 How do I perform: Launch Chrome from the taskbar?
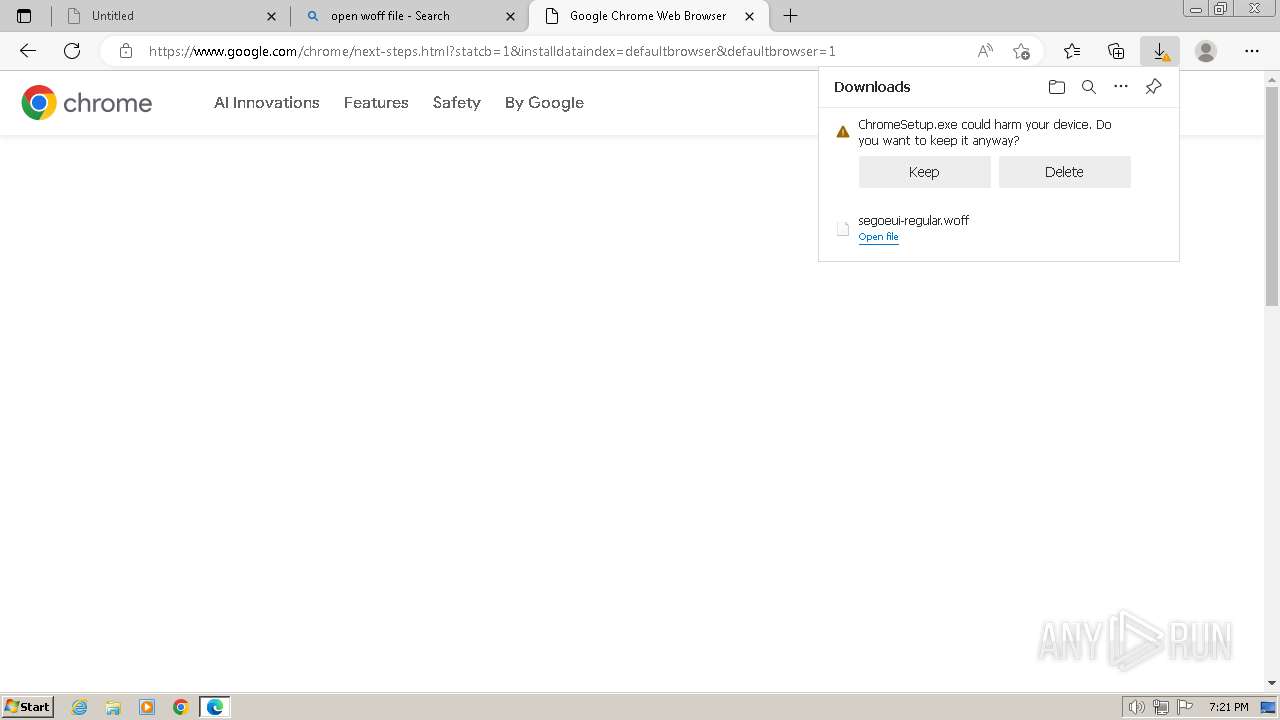click(x=181, y=707)
